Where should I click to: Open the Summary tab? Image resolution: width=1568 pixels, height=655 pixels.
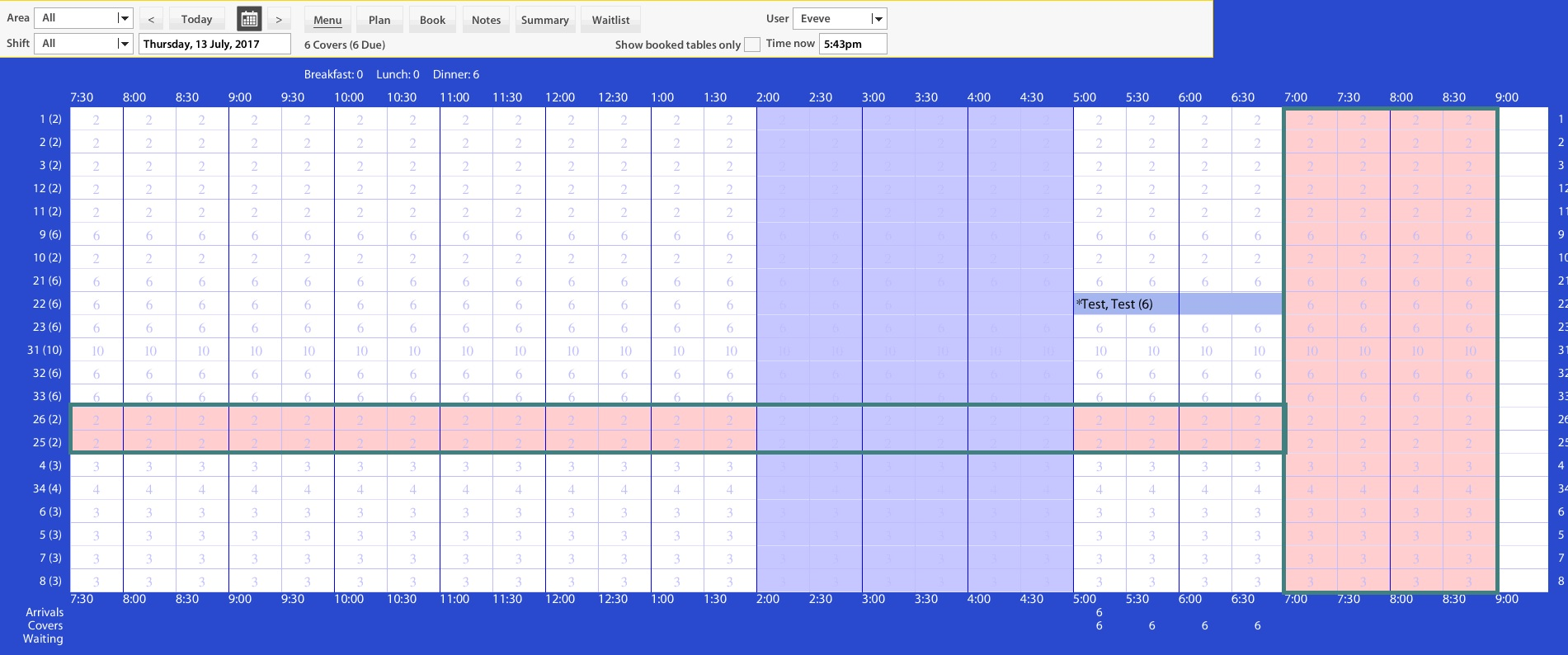click(544, 20)
